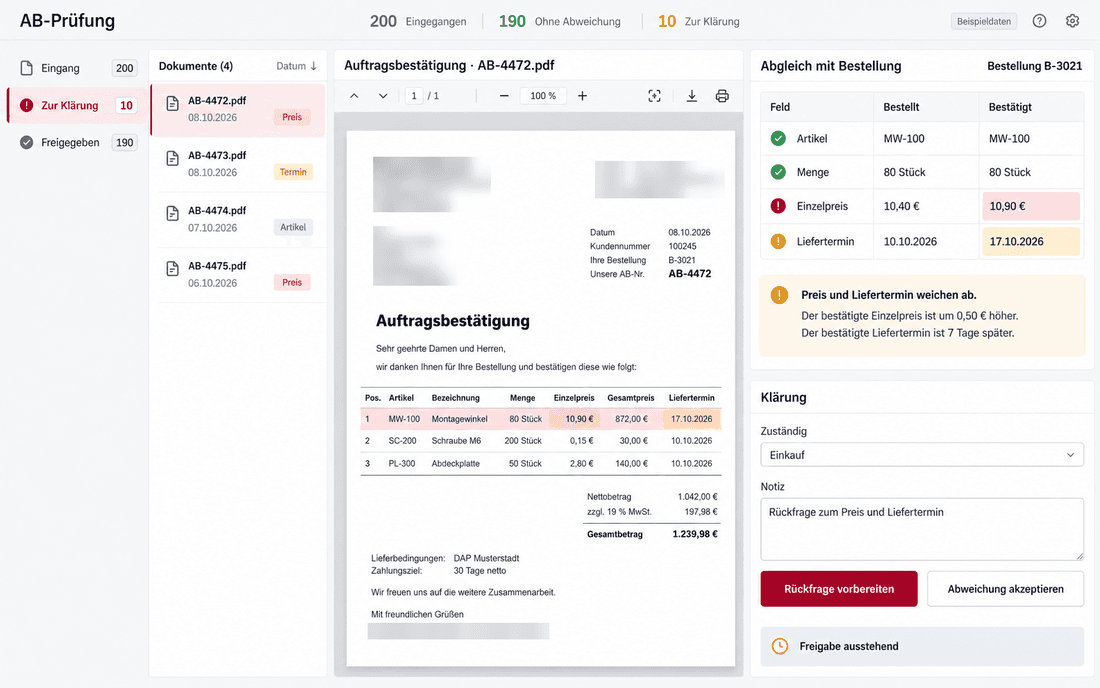
Task: Sort documents by Datum
Action: pos(296,66)
